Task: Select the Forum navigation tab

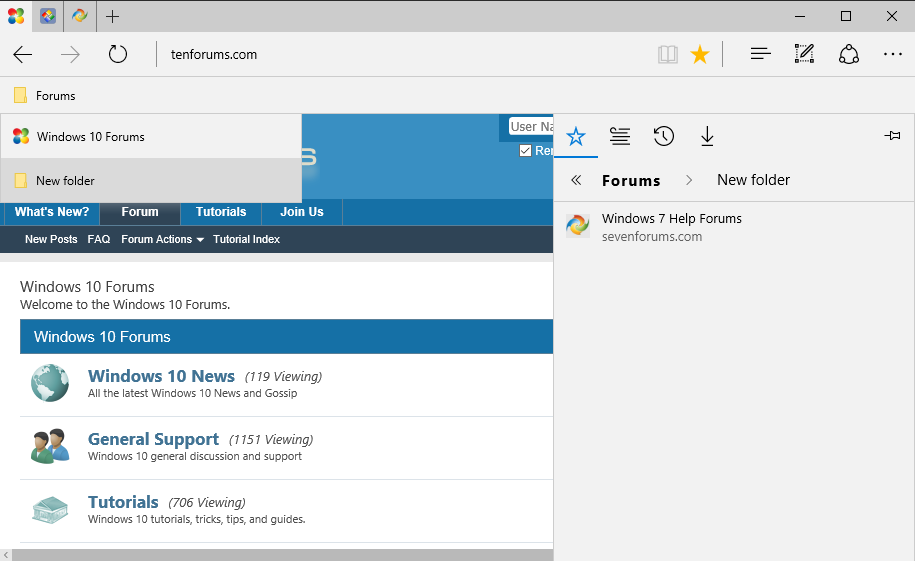Action: 140,212
